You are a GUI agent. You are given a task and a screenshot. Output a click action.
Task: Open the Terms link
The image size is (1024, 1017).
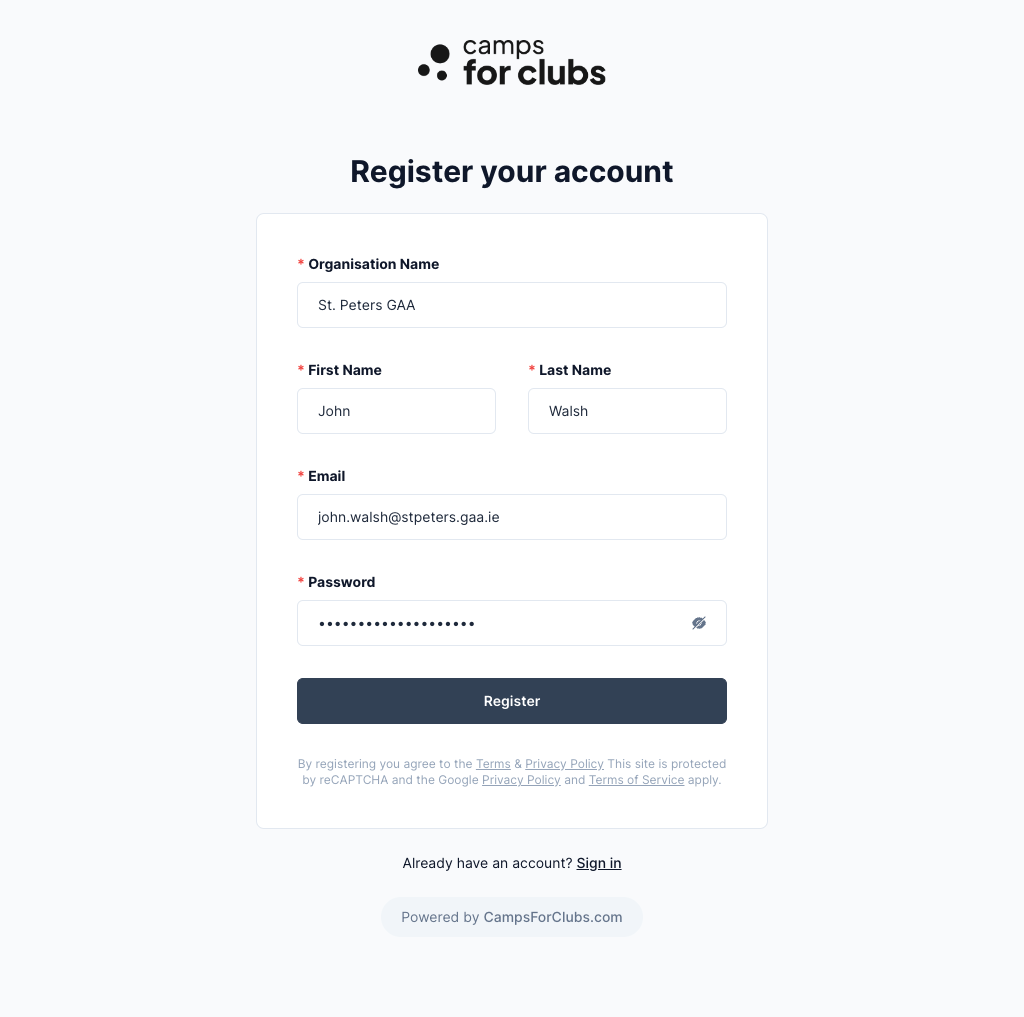[x=493, y=764]
